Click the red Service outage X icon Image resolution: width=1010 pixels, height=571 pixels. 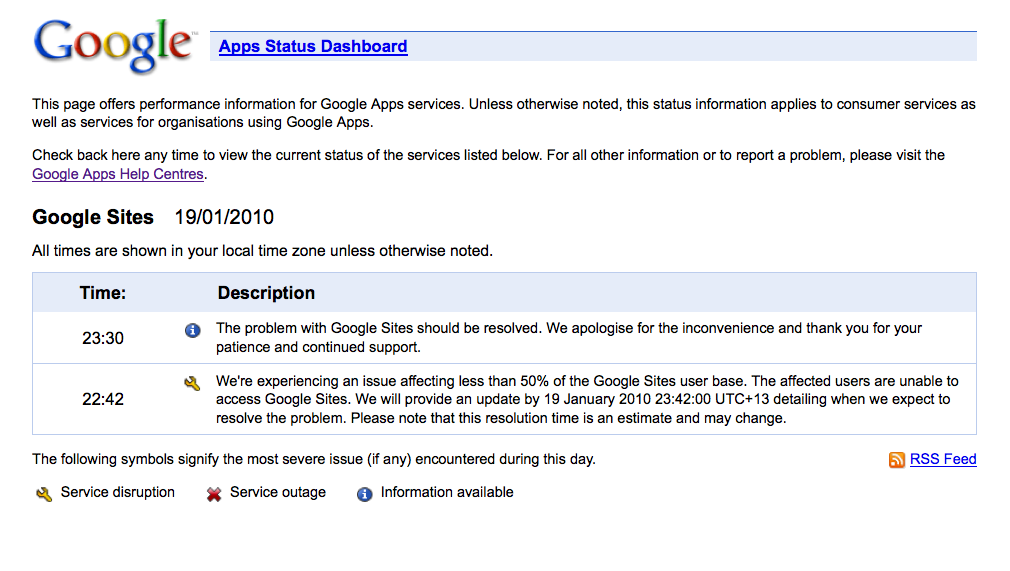(214, 494)
